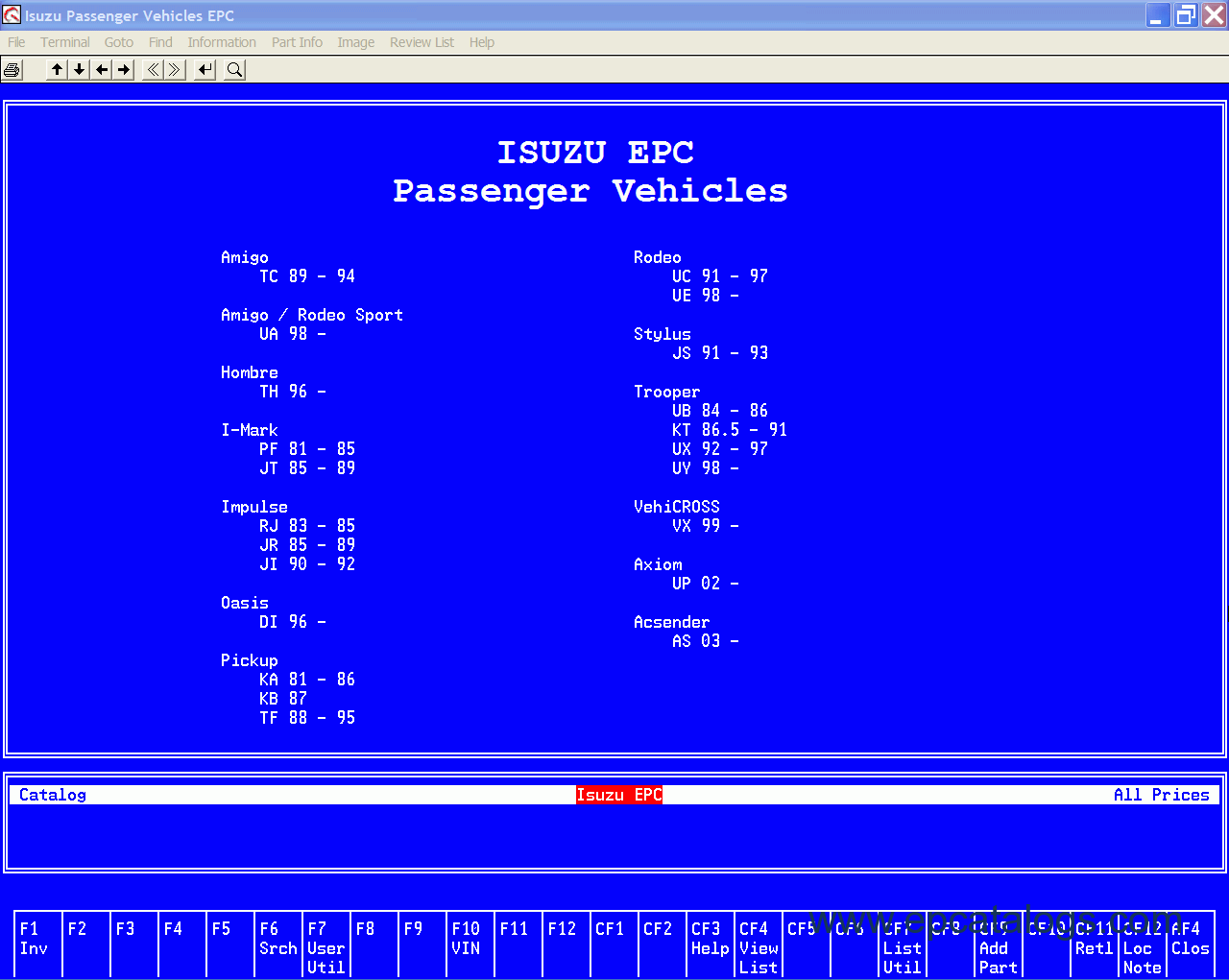Open the Terminal menu
This screenshot has width=1229, height=980.
tap(65, 42)
